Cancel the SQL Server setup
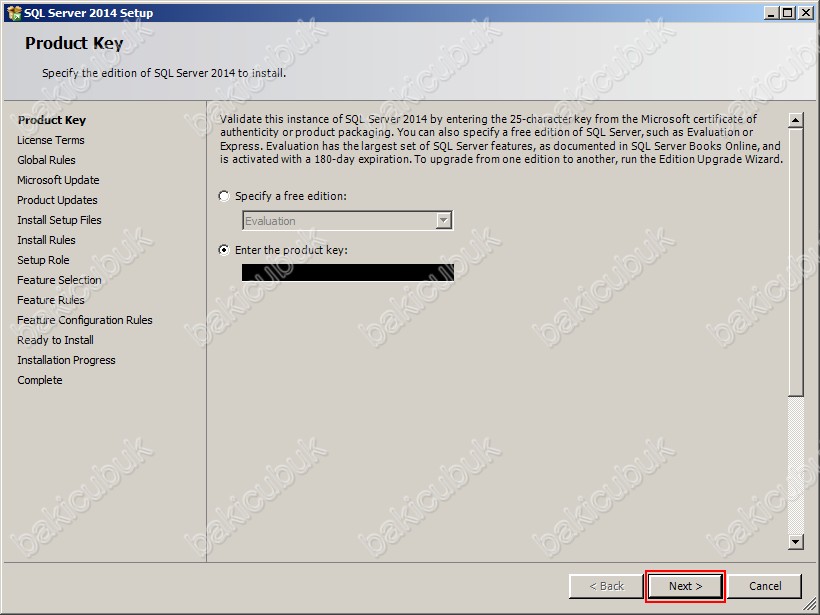This screenshot has width=820, height=615. point(765,586)
